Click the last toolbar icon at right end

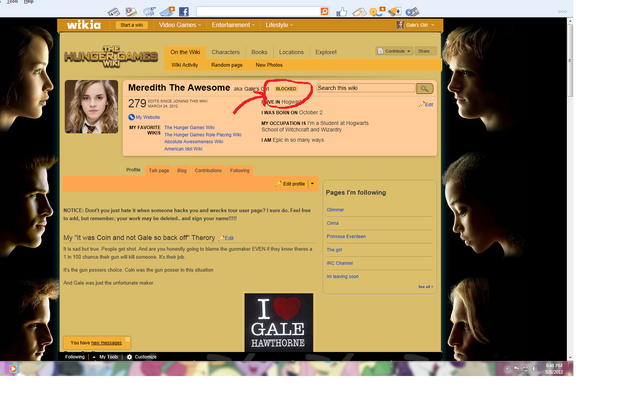pyautogui.click(x=412, y=12)
